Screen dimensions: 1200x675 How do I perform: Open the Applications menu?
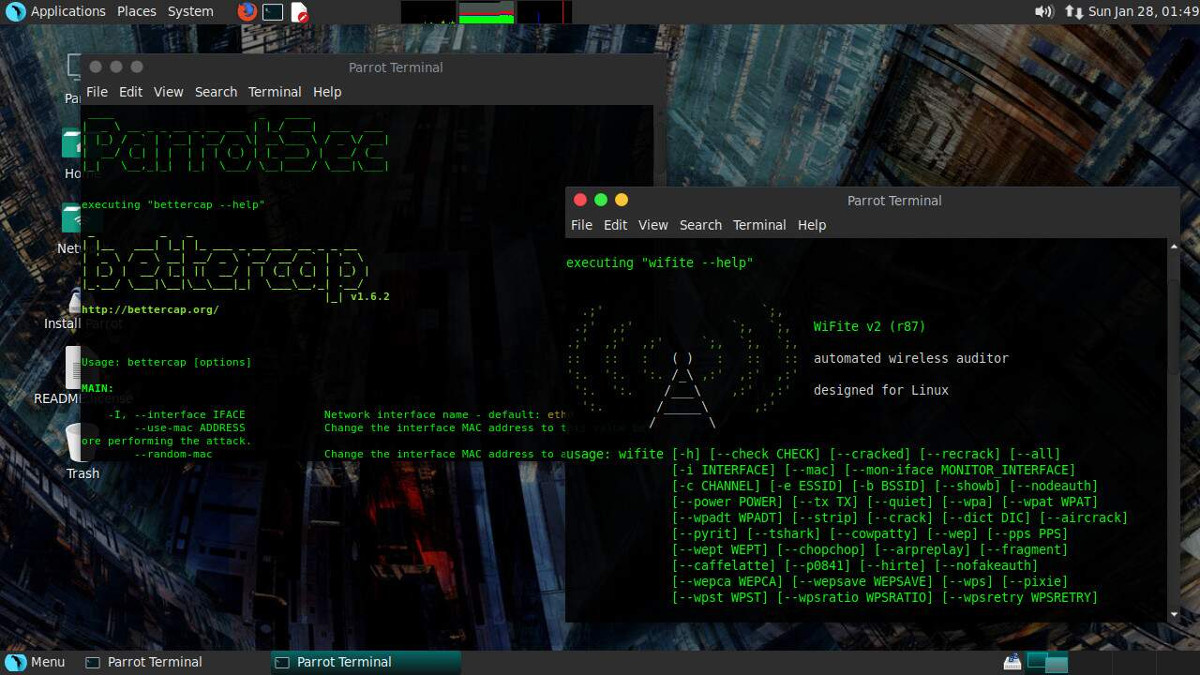coord(68,12)
